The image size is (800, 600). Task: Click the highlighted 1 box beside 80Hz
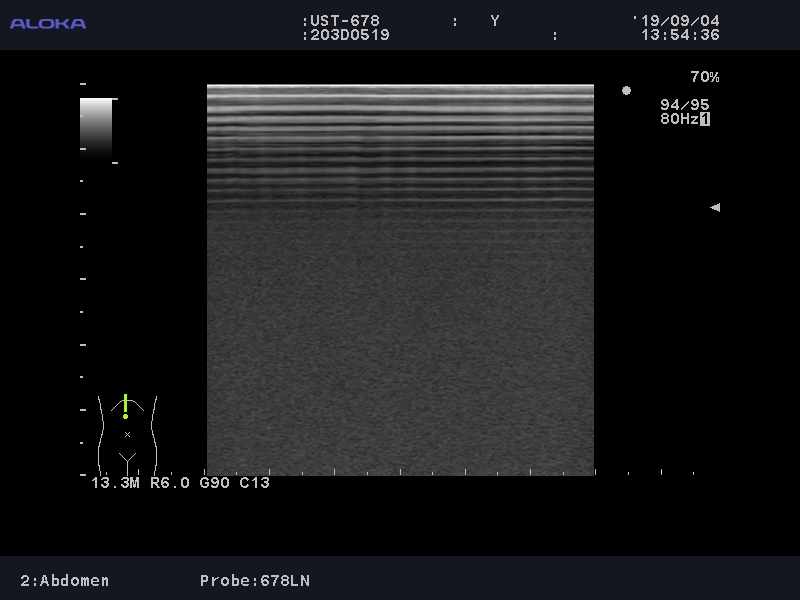pos(705,119)
